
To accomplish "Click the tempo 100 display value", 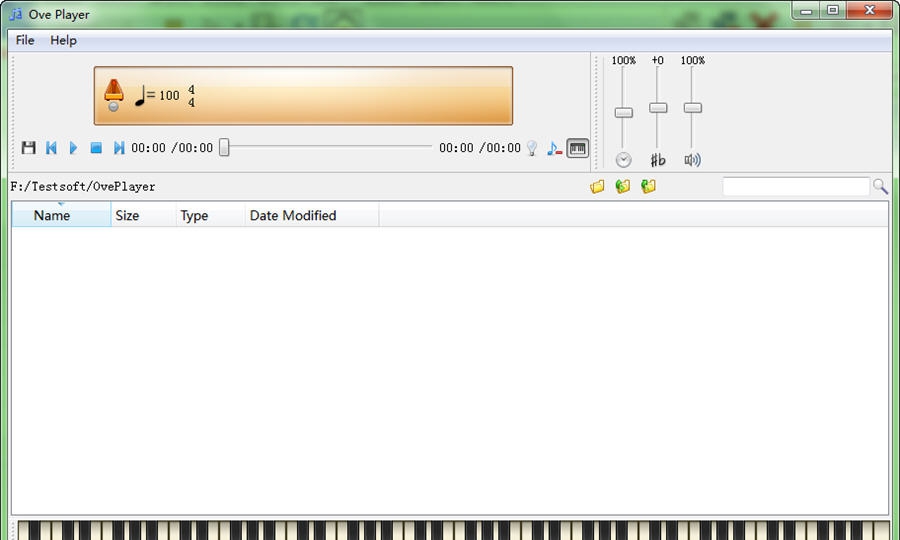I will coord(169,95).
